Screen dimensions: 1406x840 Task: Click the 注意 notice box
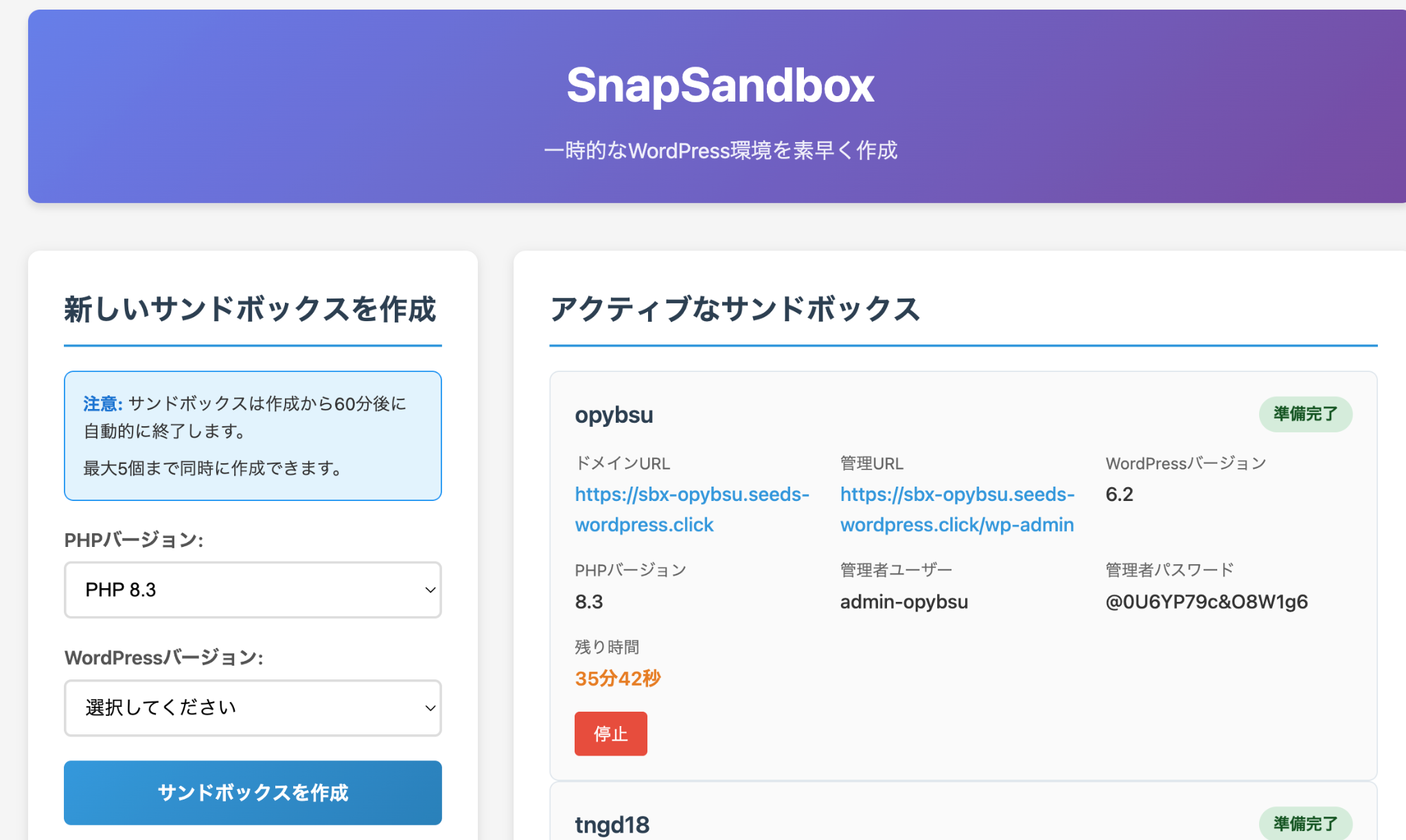[252, 436]
